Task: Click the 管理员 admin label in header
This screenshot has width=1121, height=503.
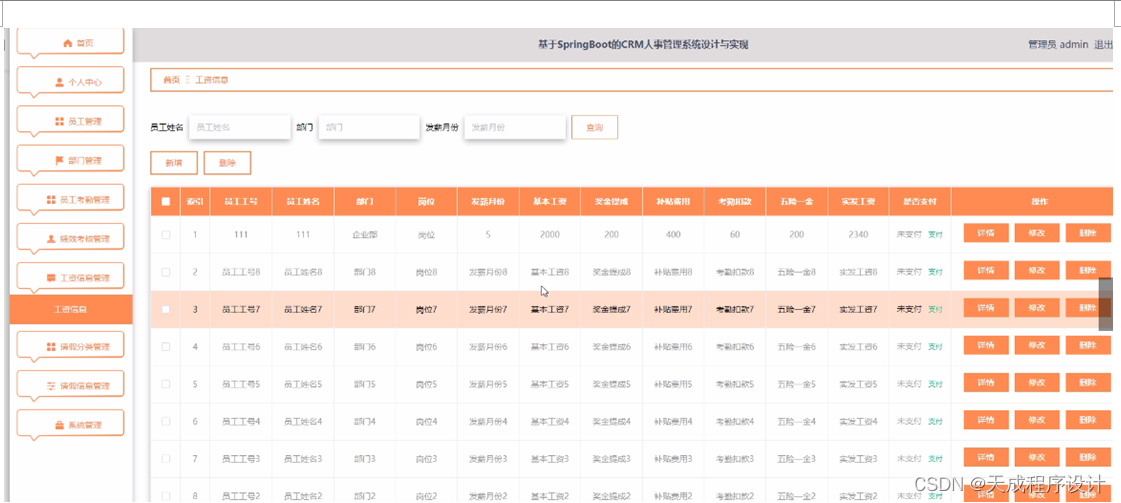Action: point(1058,44)
